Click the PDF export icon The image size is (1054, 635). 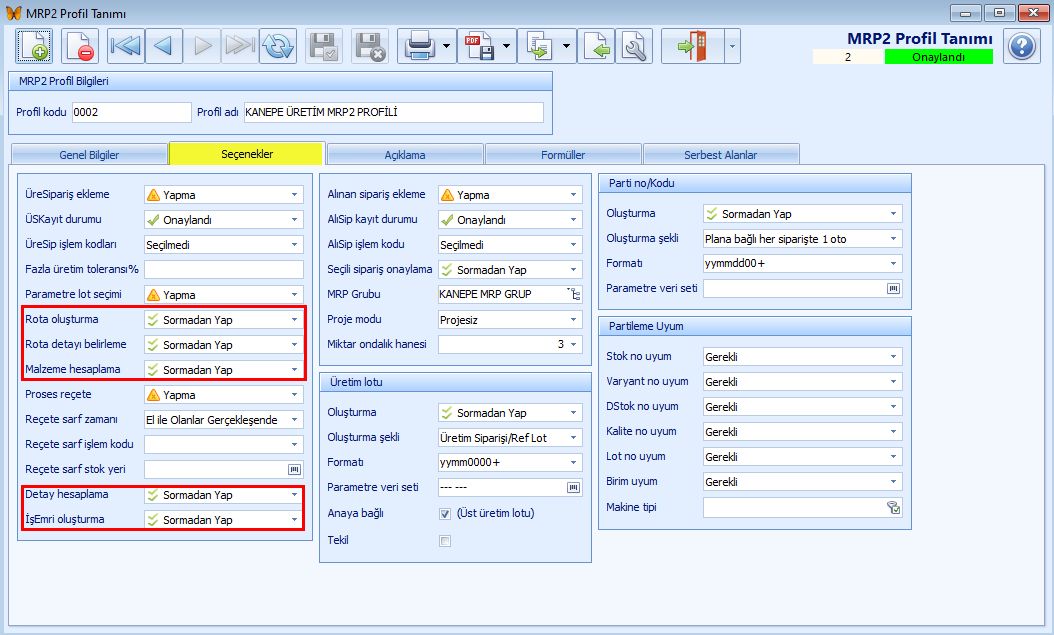(x=479, y=46)
